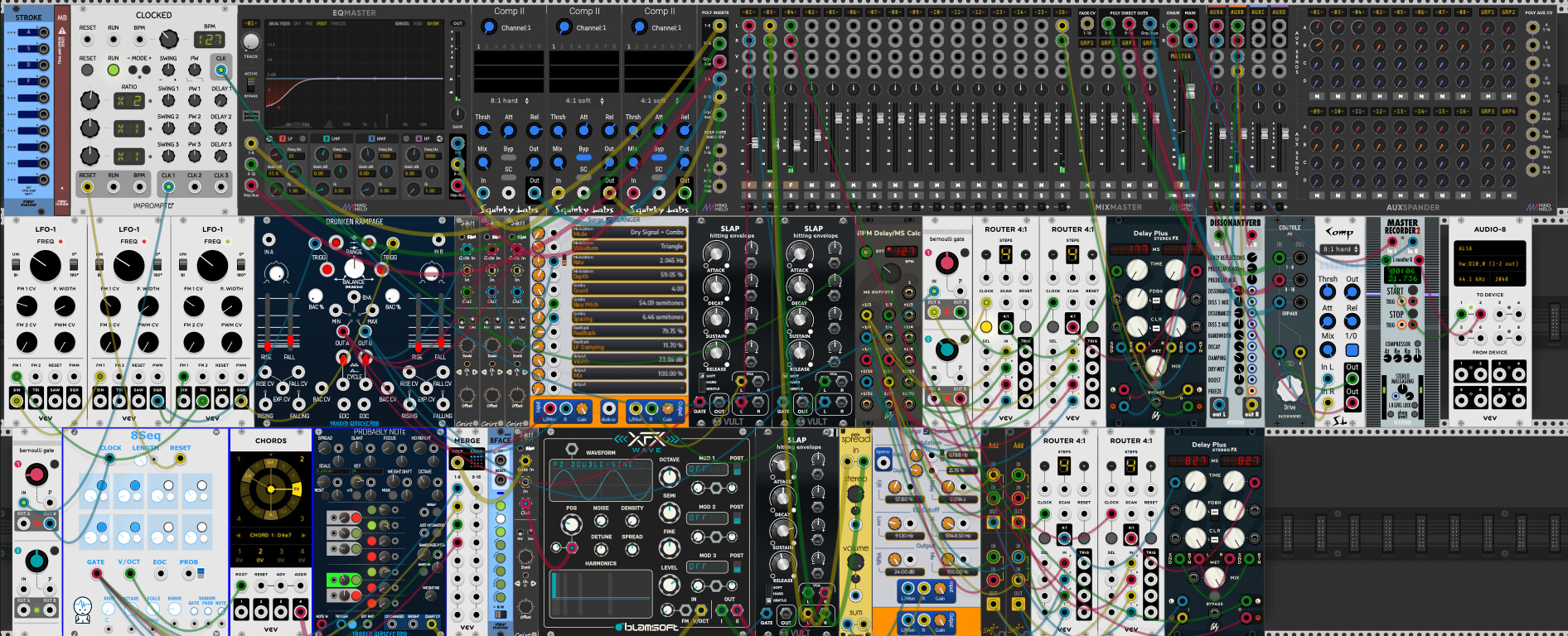Open the XFX Wave MOD 3 source menu
1568x636 pixels.
[706, 567]
